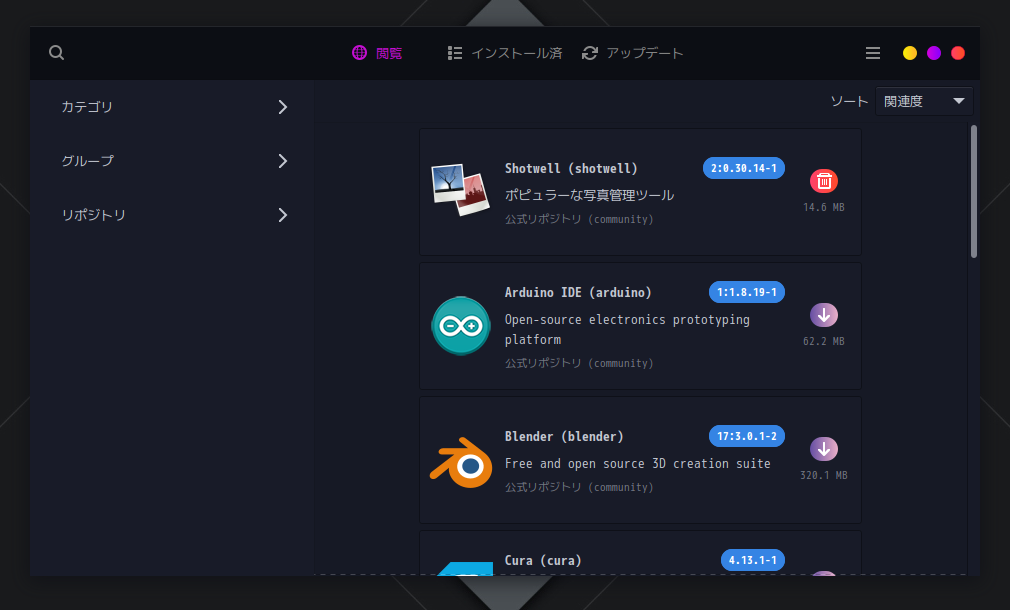The width and height of the screenshot is (1010, 610).
Task: Open the Arduino IDE (arduino) title
Action: coord(578,292)
